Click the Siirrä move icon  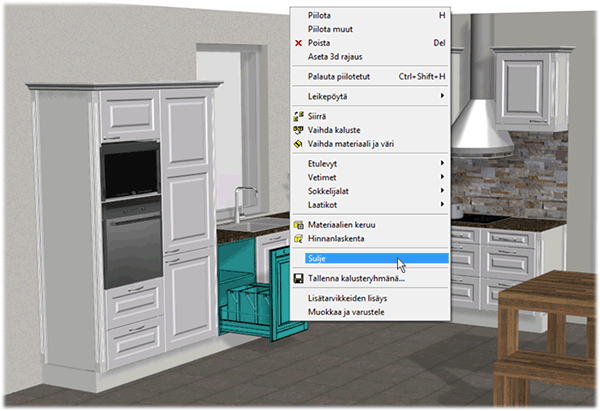(x=298, y=116)
